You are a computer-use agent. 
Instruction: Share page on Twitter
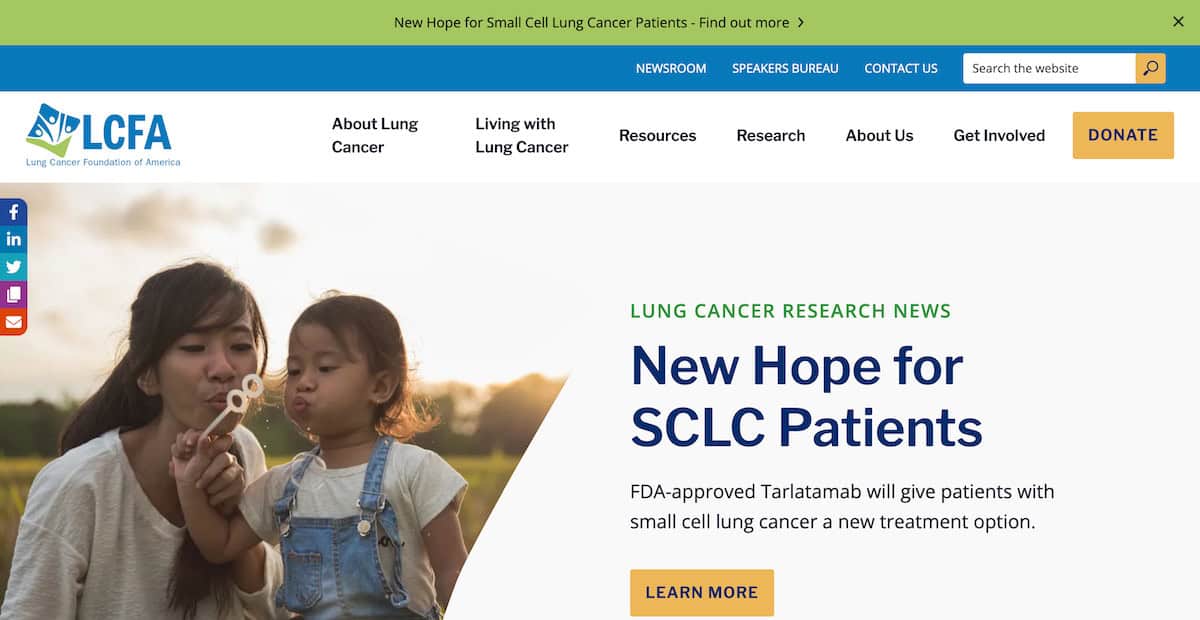13,267
